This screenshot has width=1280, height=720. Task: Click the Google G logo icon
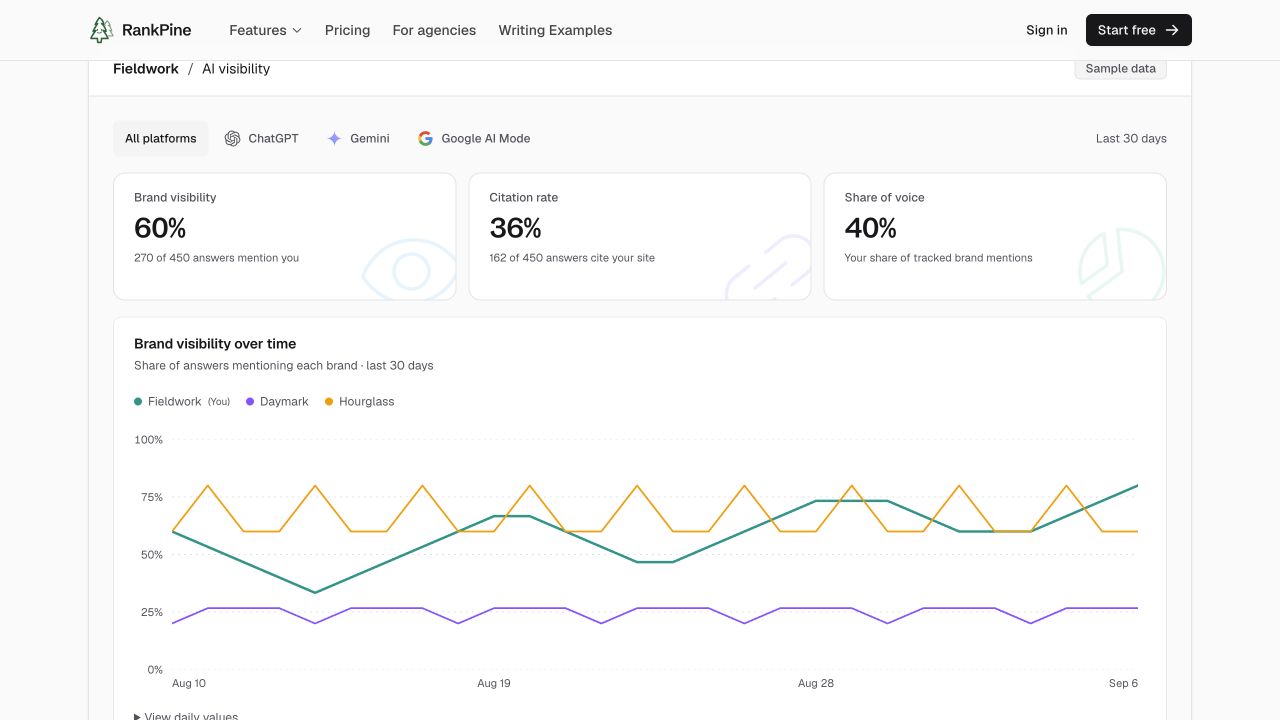(425, 139)
